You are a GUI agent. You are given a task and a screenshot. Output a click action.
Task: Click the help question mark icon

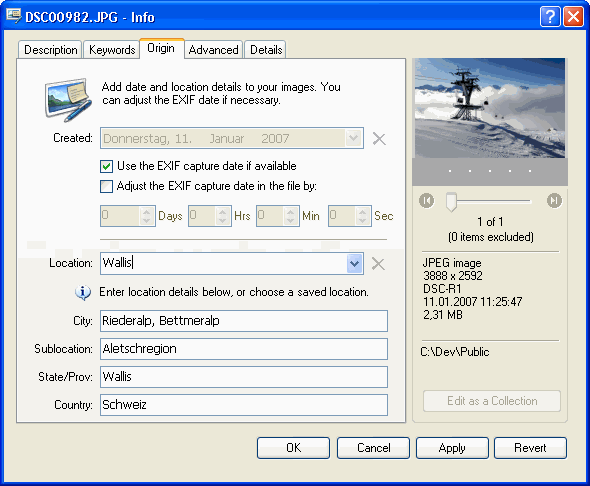549,17
